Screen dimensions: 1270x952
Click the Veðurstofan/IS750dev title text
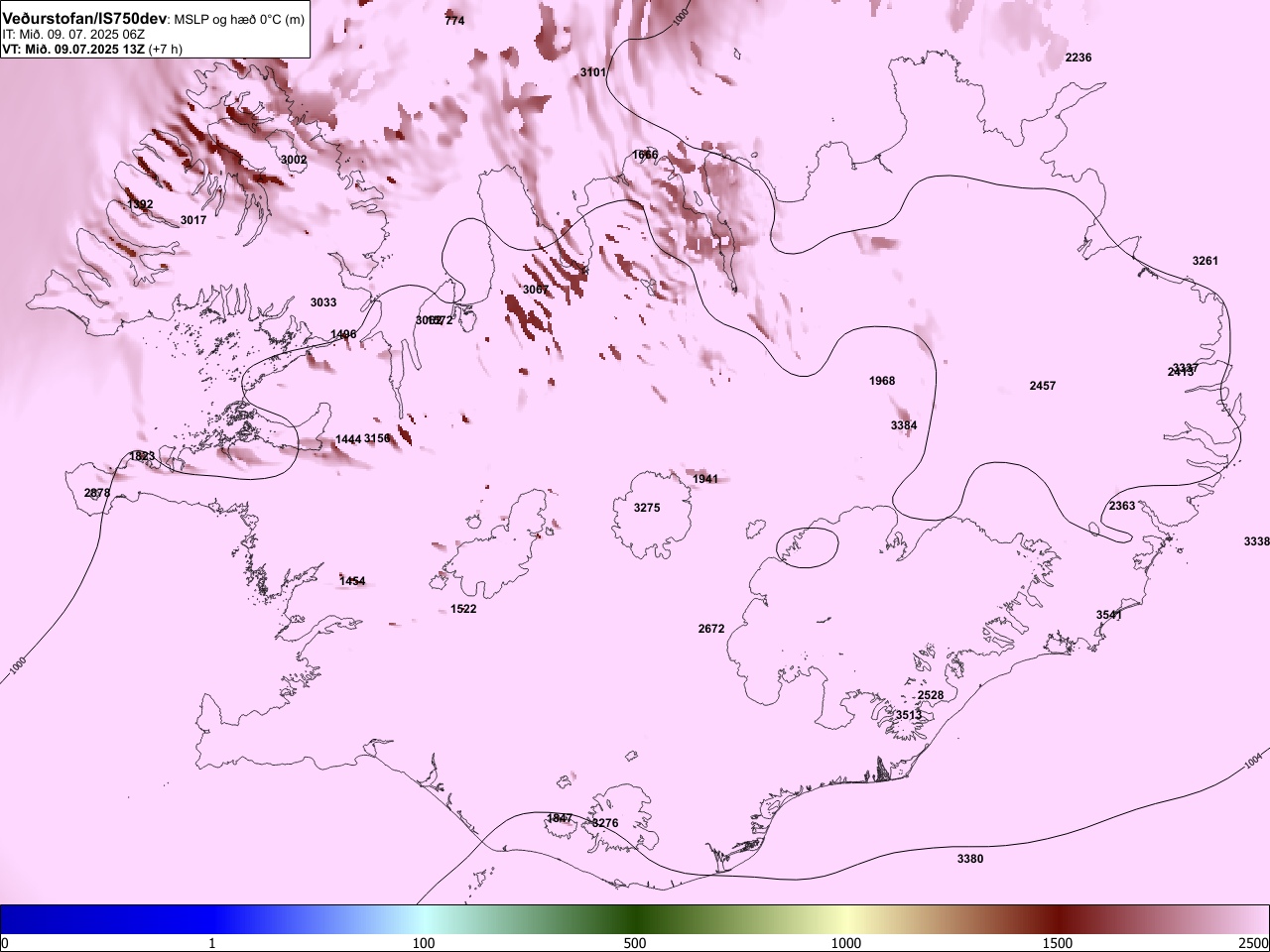coord(84,19)
